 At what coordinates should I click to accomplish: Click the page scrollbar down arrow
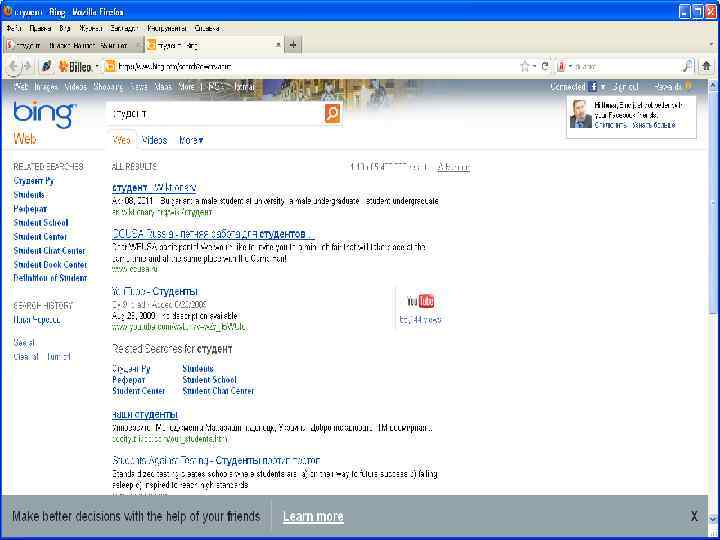point(713,519)
